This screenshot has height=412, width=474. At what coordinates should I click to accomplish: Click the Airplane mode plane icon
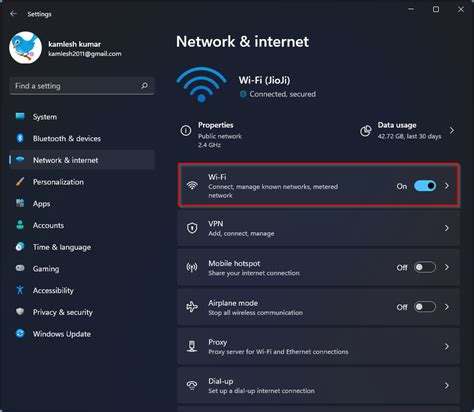coord(192,307)
